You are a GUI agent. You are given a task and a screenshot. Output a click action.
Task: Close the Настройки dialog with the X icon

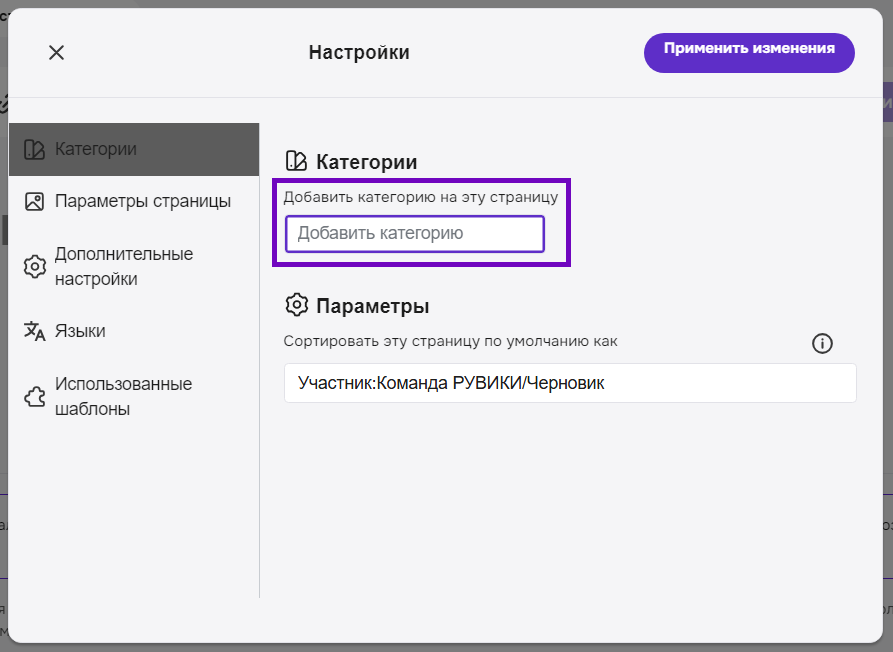coord(56,53)
